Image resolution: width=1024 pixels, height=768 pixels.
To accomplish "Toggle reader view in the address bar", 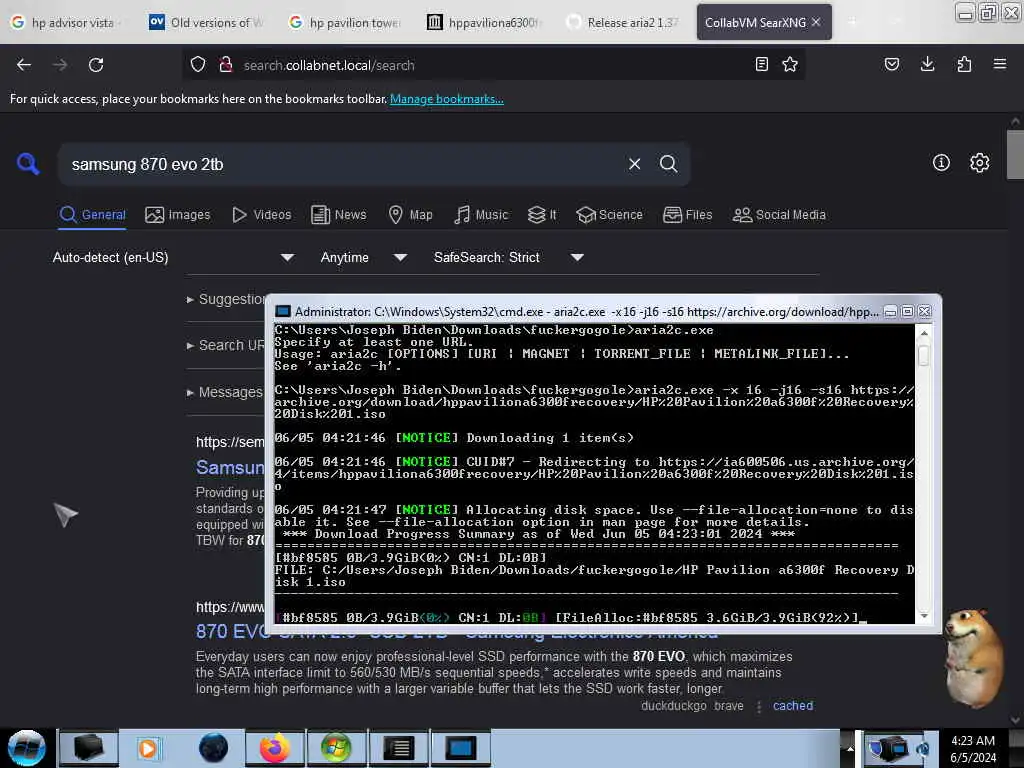I will 761,64.
